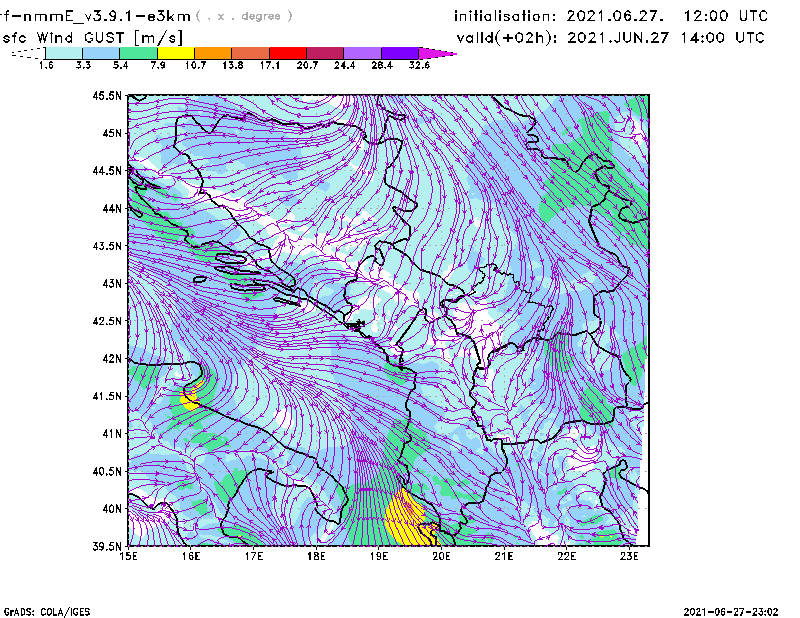The width and height of the screenshot is (800, 618).
Task: Click the magenta arrow end of legend
Action: 437,53
